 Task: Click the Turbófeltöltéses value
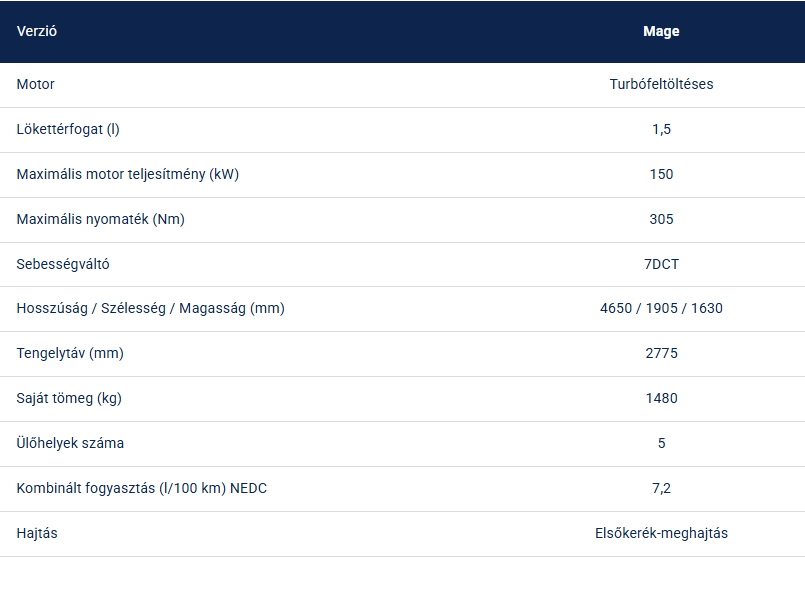[x=661, y=84]
